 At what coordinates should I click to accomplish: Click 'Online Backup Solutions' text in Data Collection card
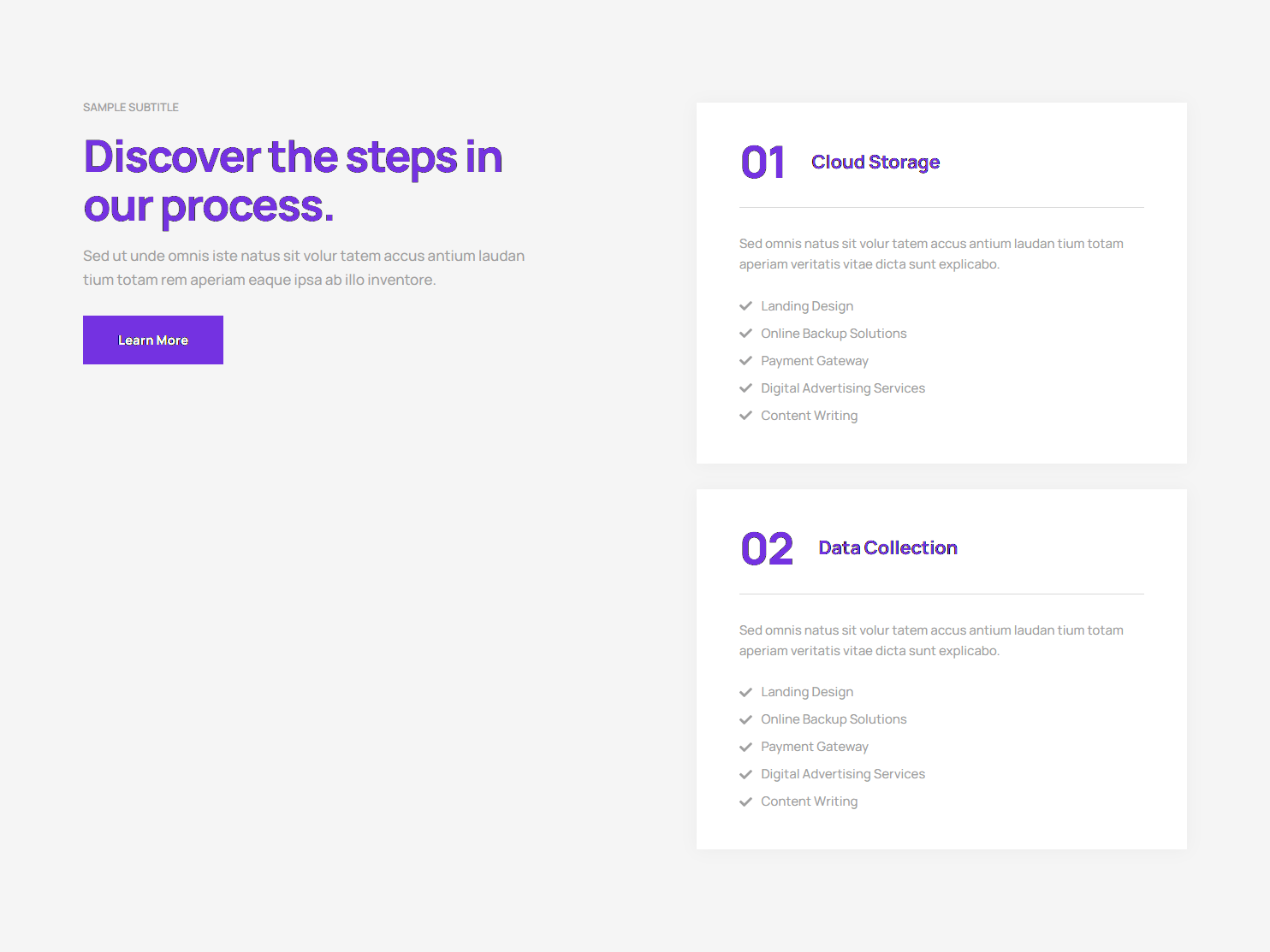click(834, 719)
